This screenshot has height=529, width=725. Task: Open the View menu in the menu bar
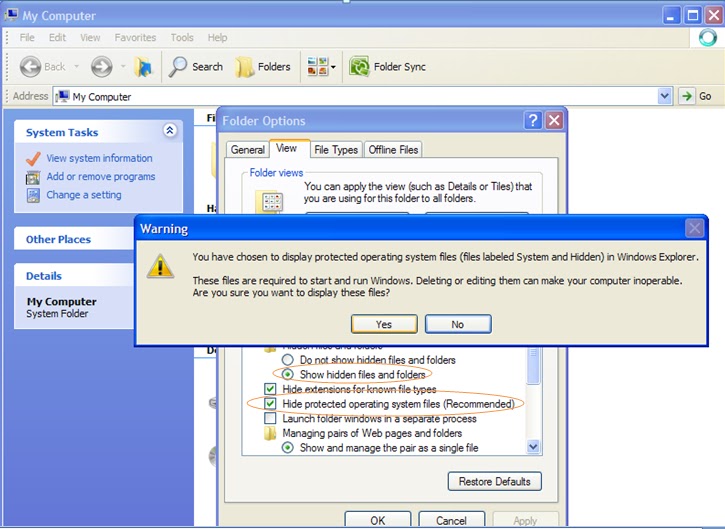coord(90,37)
